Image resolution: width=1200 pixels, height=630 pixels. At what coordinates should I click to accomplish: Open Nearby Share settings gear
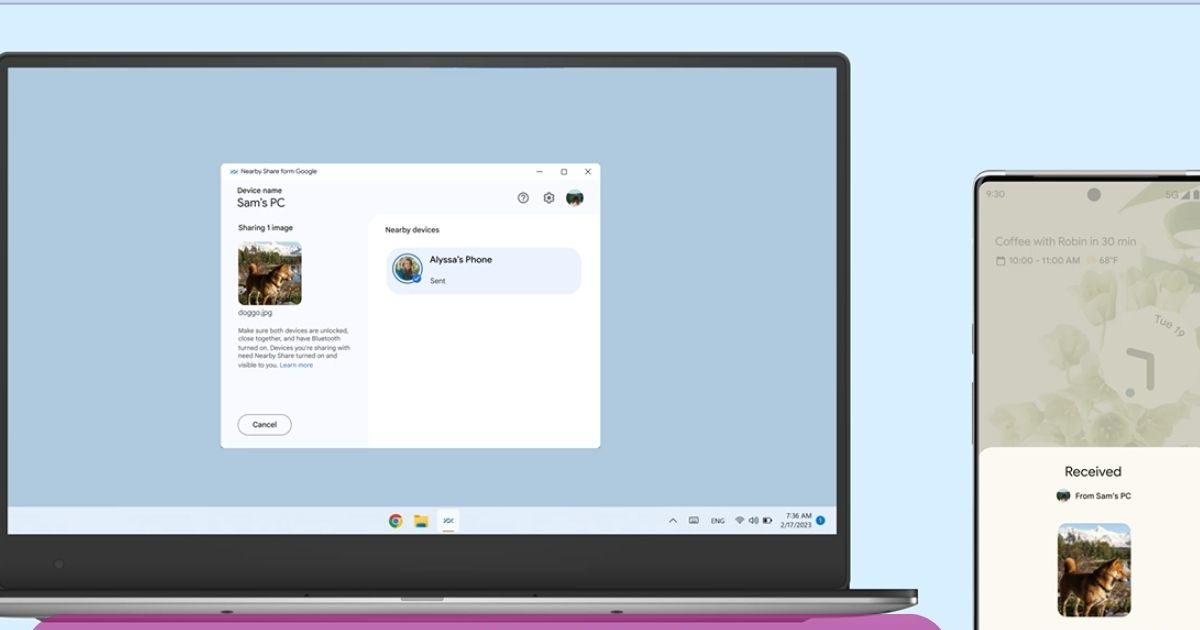549,198
